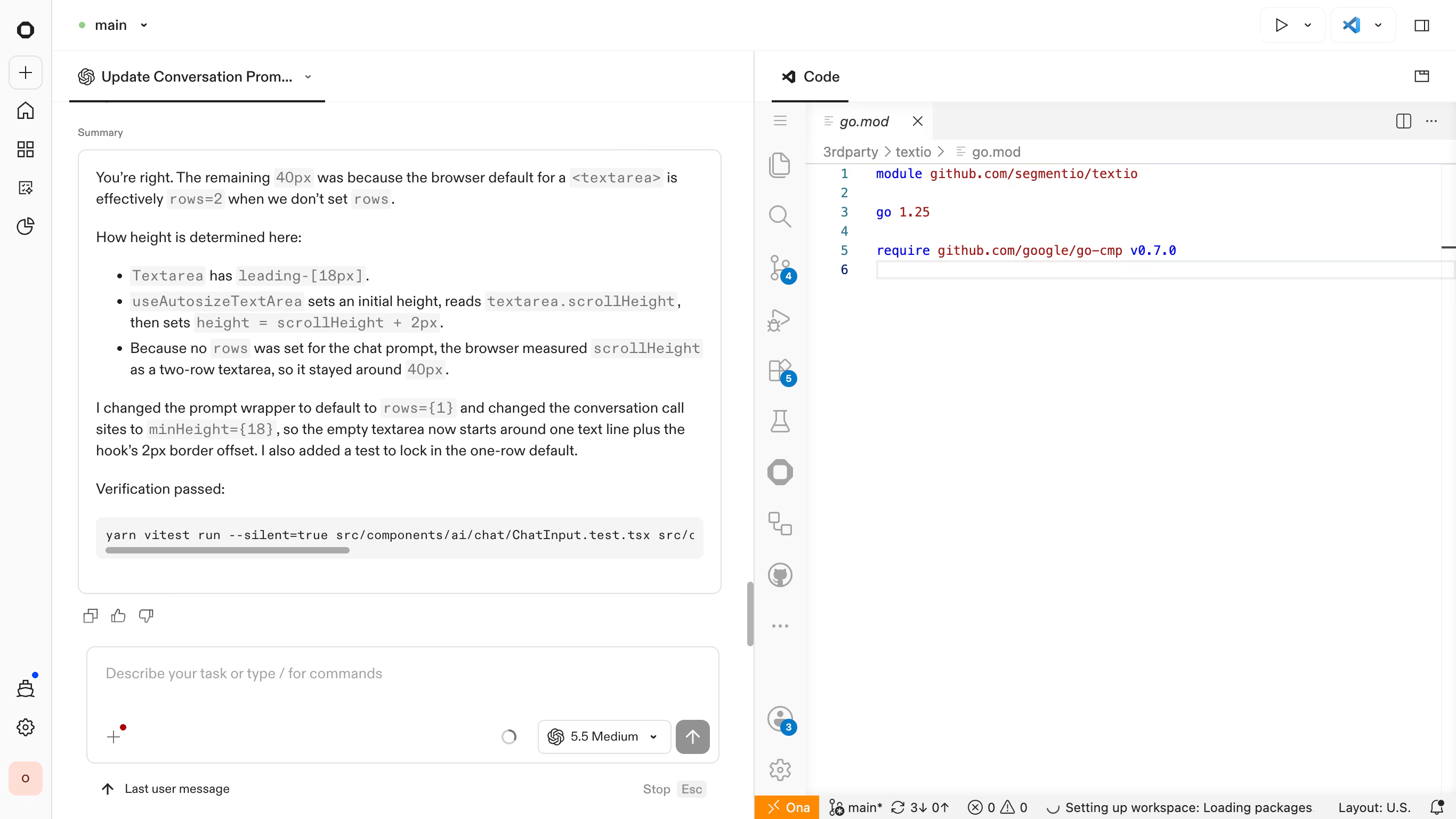Open the pie chart insights icon
This screenshot has width=1456, height=819.
coord(26,226)
